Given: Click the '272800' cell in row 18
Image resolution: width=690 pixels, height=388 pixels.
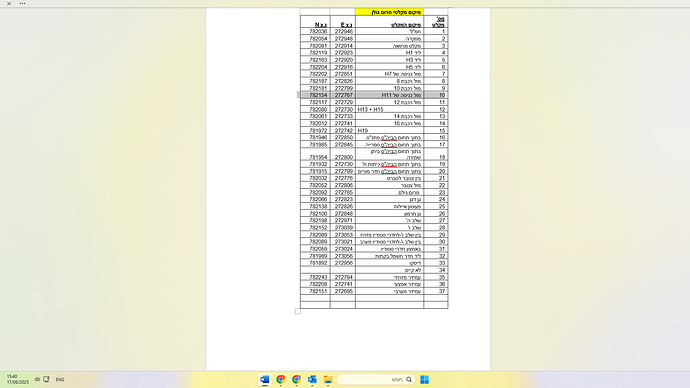Looking at the screenshot, I should point(343,154).
